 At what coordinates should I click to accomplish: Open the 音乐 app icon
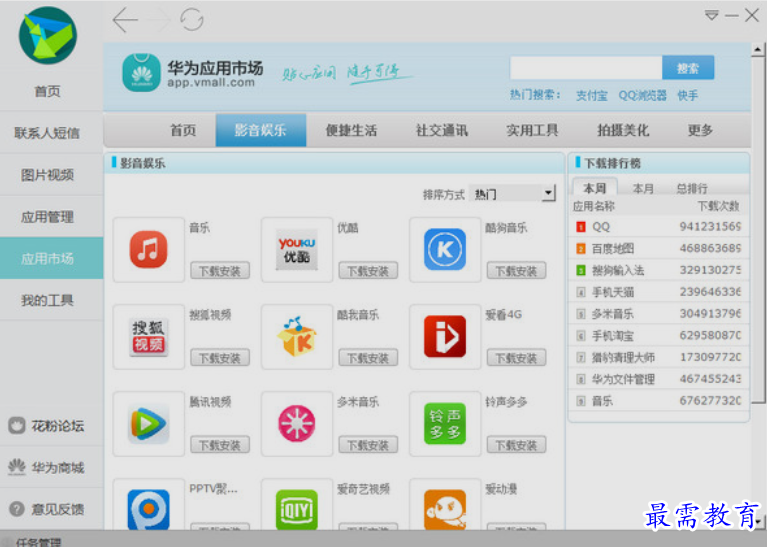tap(148, 250)
